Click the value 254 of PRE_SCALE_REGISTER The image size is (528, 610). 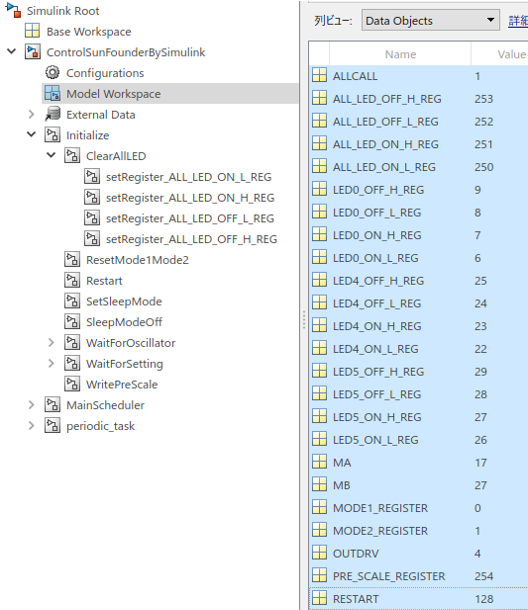tap(484, 576)
